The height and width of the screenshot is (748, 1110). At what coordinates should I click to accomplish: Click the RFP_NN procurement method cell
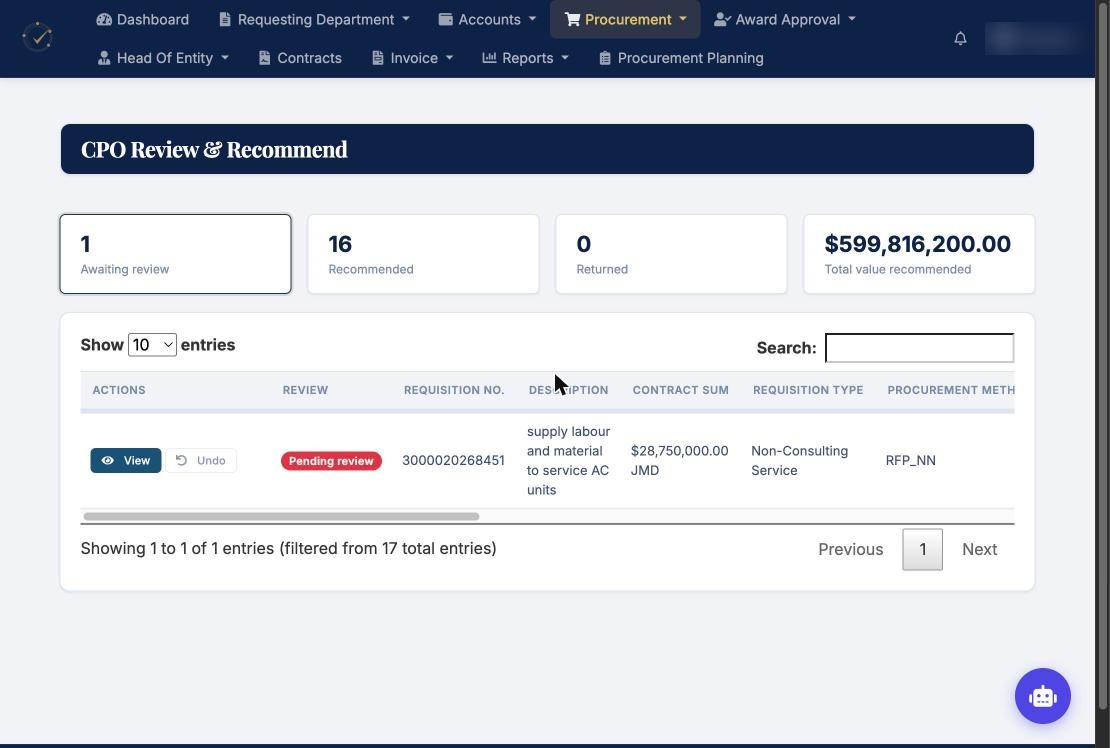click(x=910, y=461)
